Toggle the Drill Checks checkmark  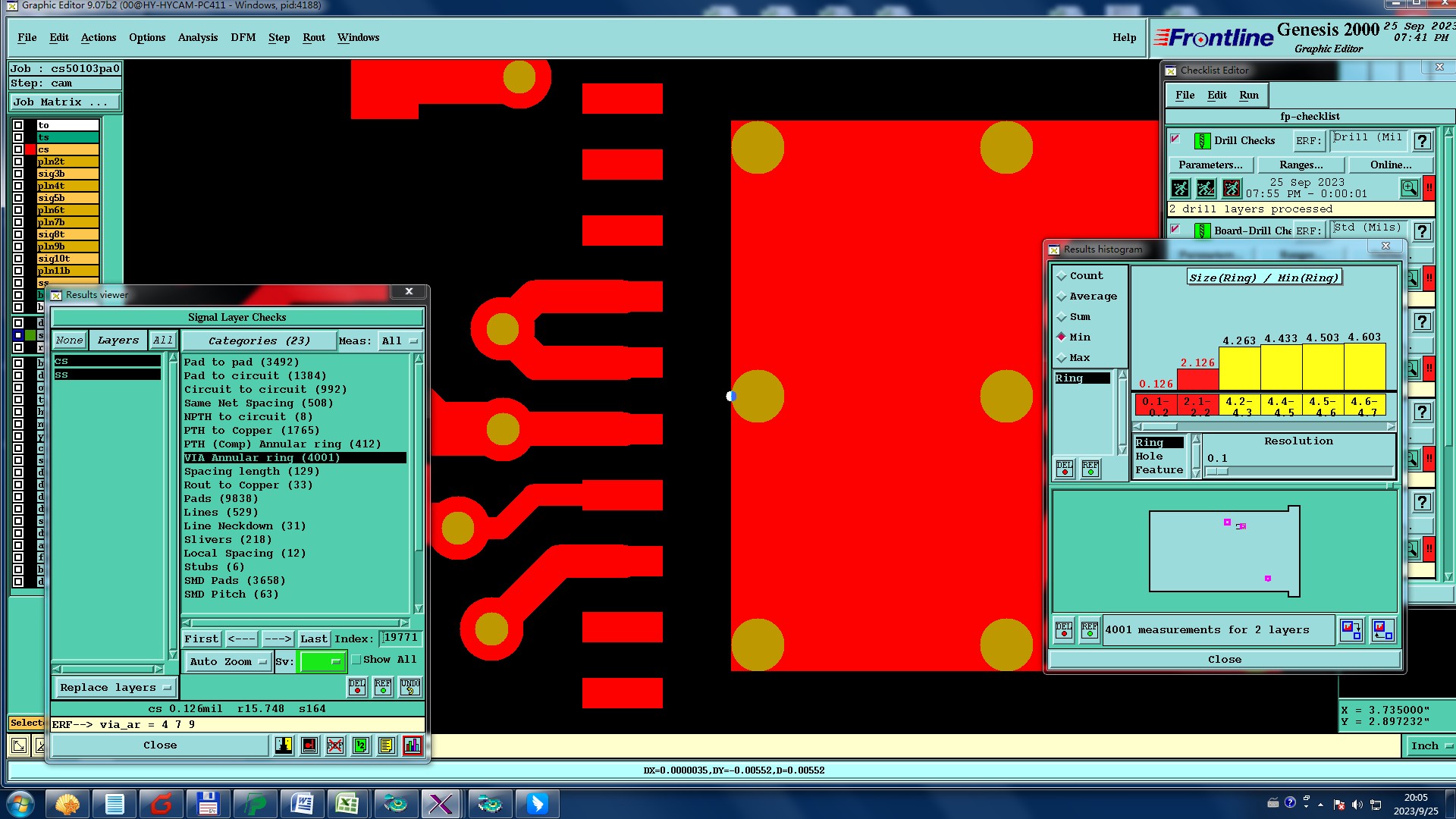click(1175, 140)
